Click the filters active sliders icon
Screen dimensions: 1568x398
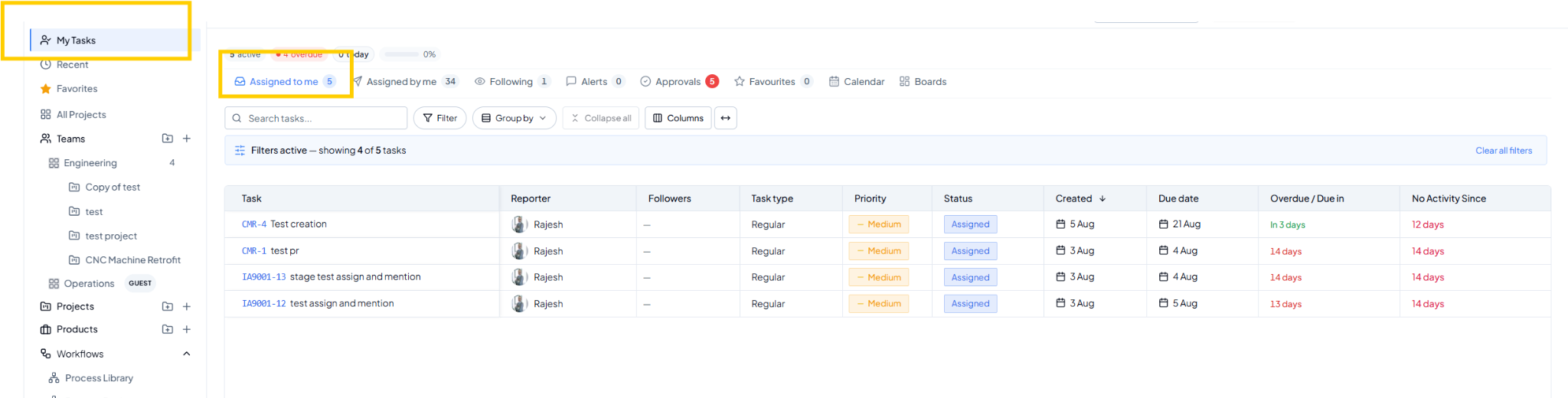point(240,151)
